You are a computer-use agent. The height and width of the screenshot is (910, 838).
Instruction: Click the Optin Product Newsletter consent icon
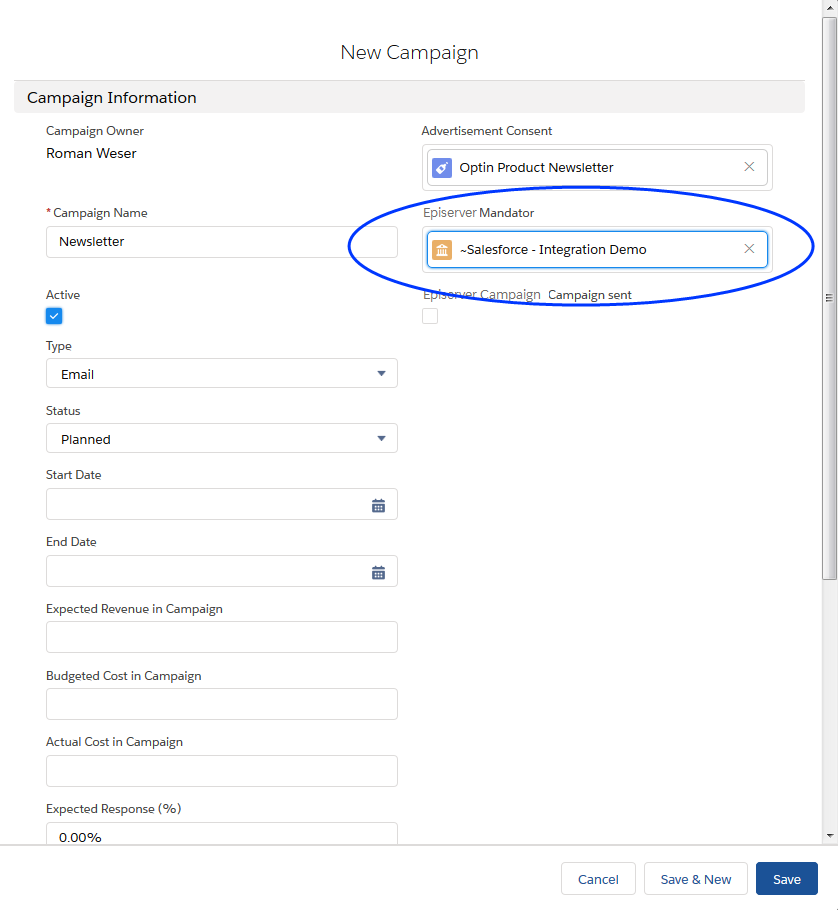pyautogui.click(x=442, y=168)
